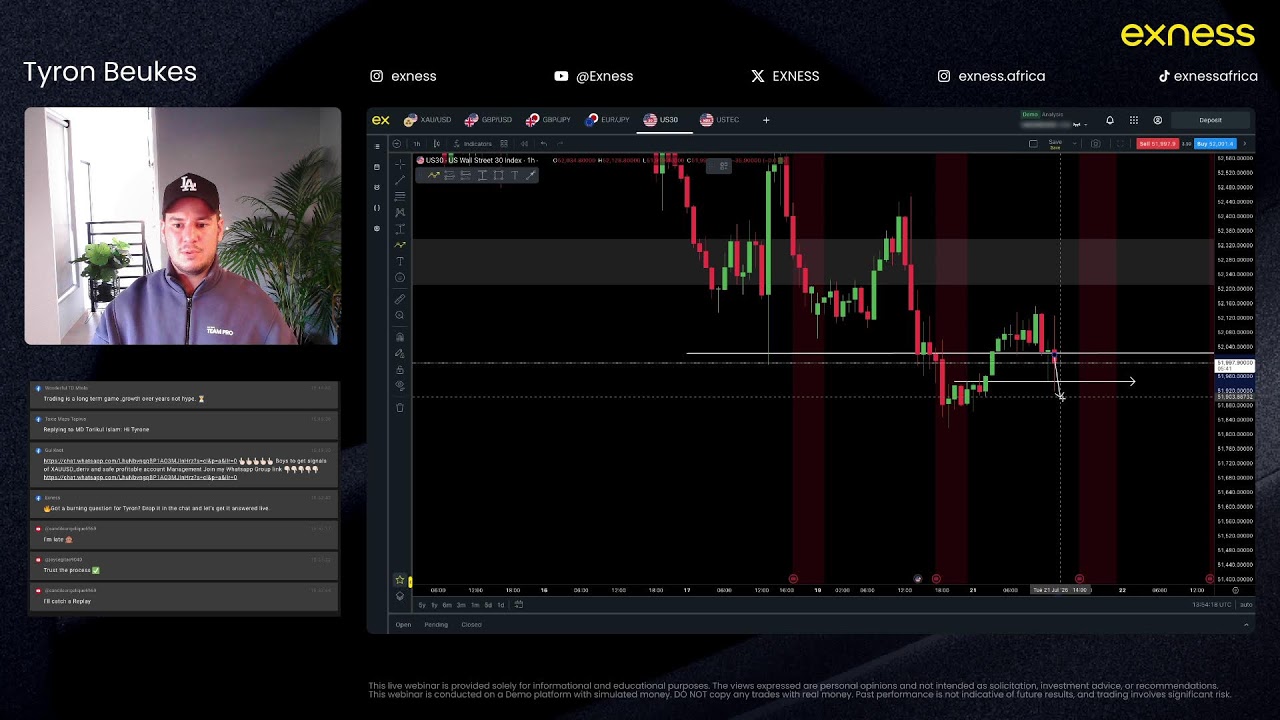Switch to the GBP/USD tab
The width and height of the screenshot is (1280, 720).
[489, 120]
